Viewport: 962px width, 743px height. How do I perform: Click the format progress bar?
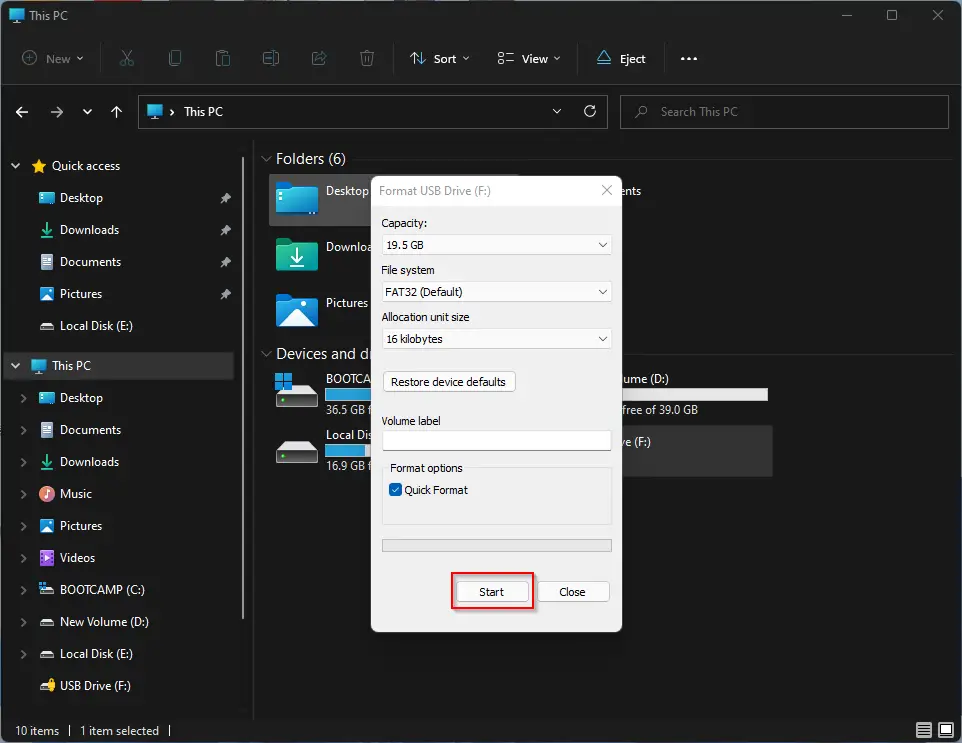[x=496, y=545]
